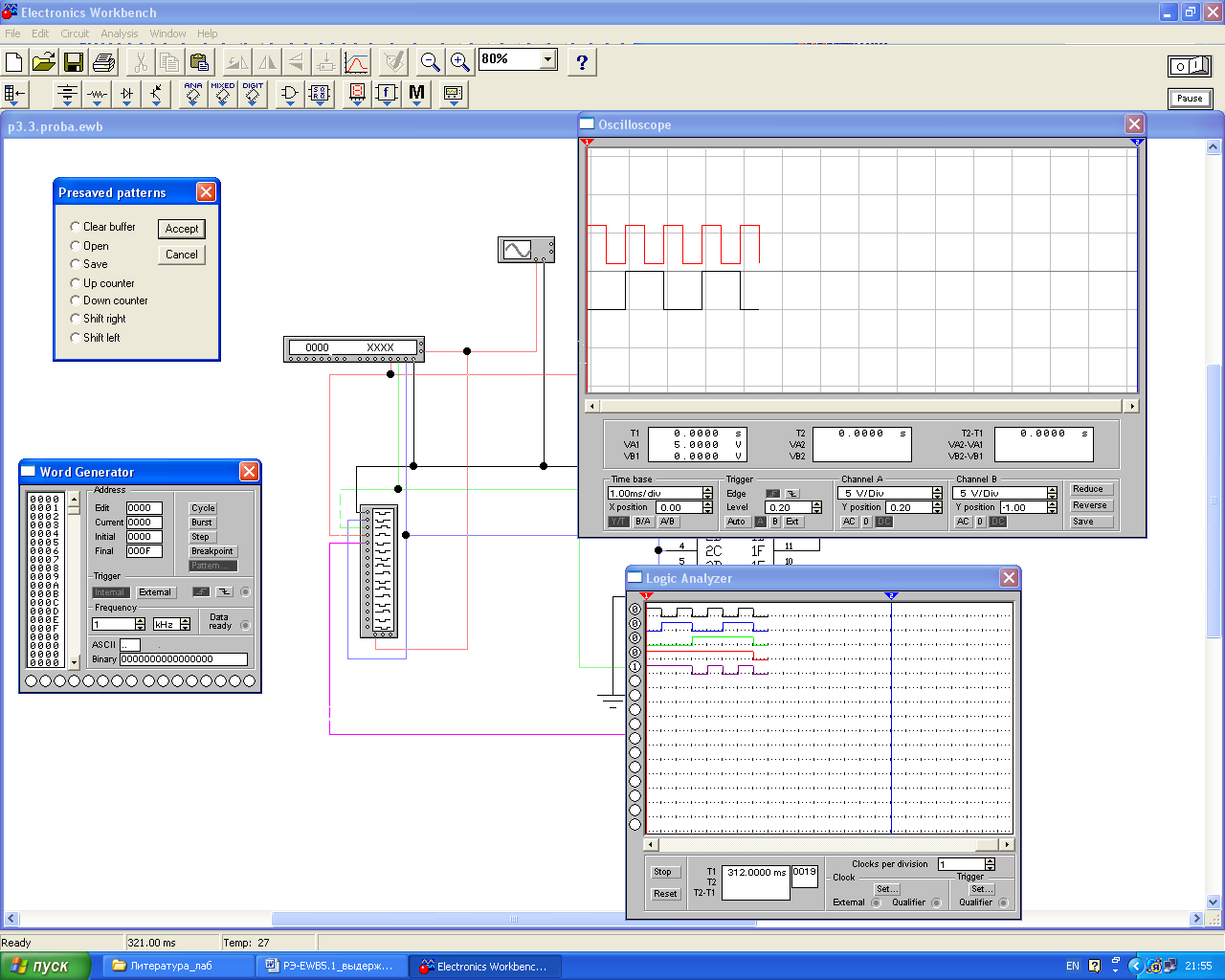Click the oscilloscope component on the schematic

pyautogui.click(x=525, y=250)
